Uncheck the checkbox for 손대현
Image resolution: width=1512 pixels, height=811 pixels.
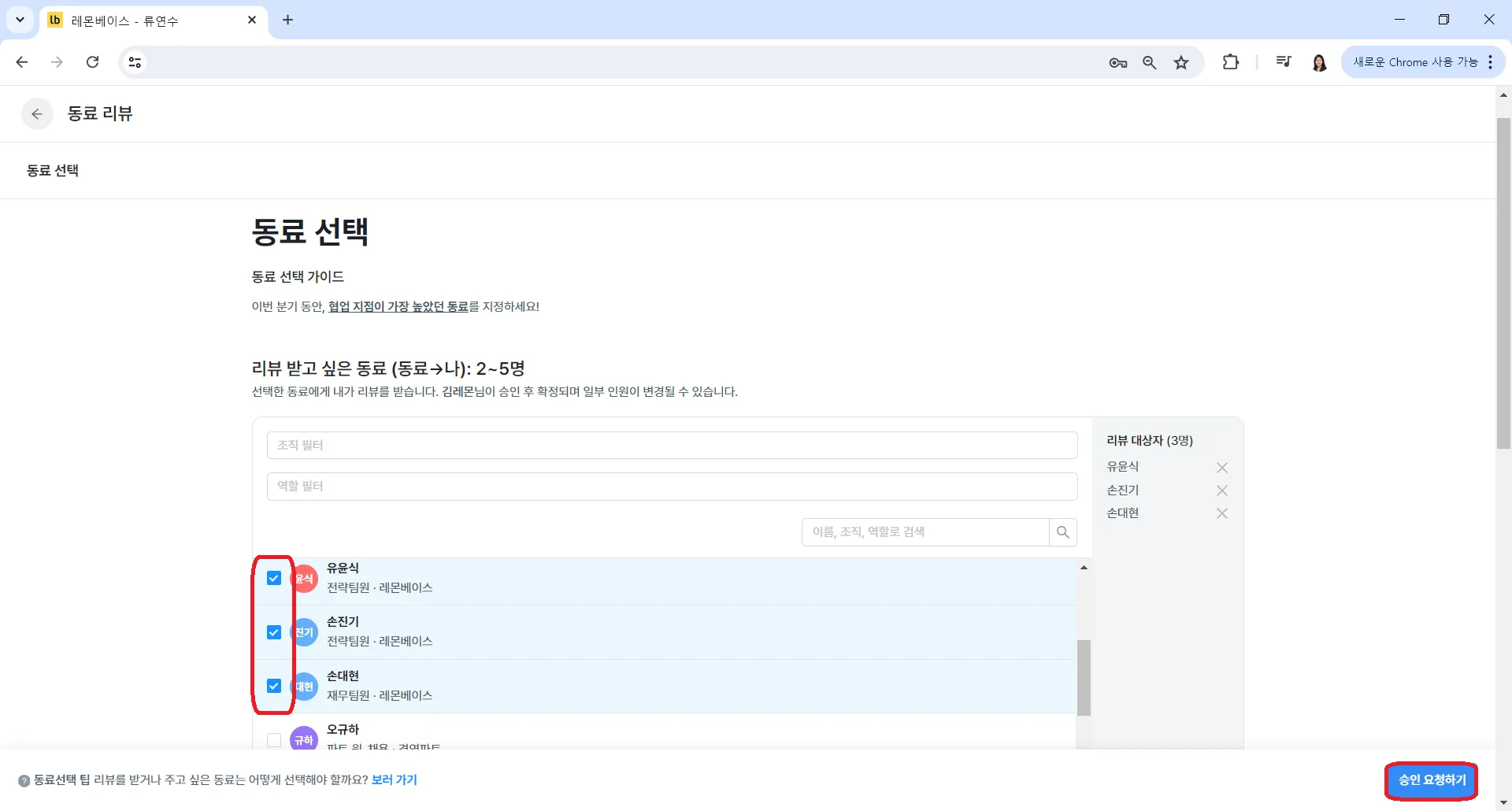274,687
